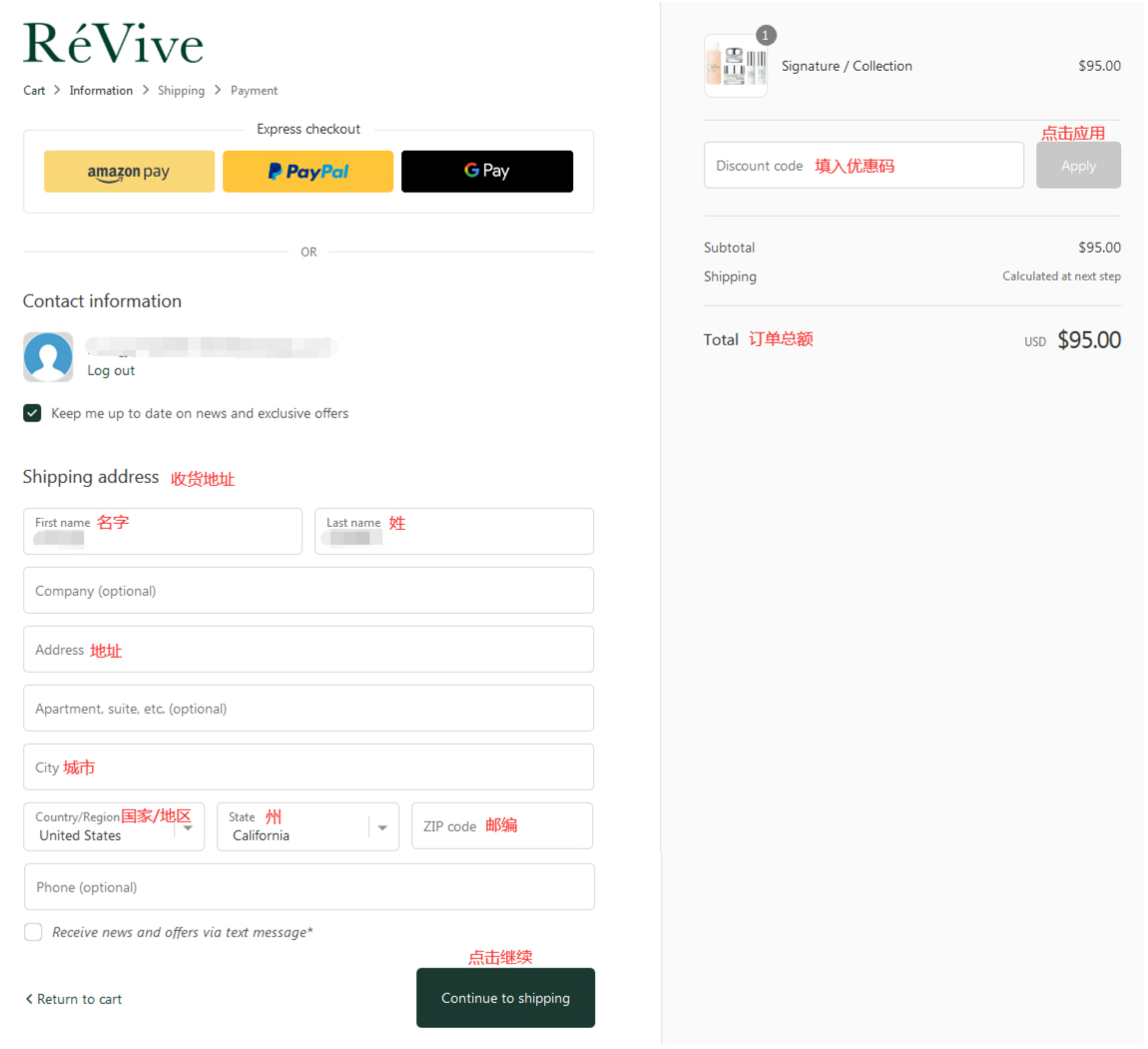The image size is (1148, 1049).
Task: Click the Contact information heading
Action: [x=103, y=301]
